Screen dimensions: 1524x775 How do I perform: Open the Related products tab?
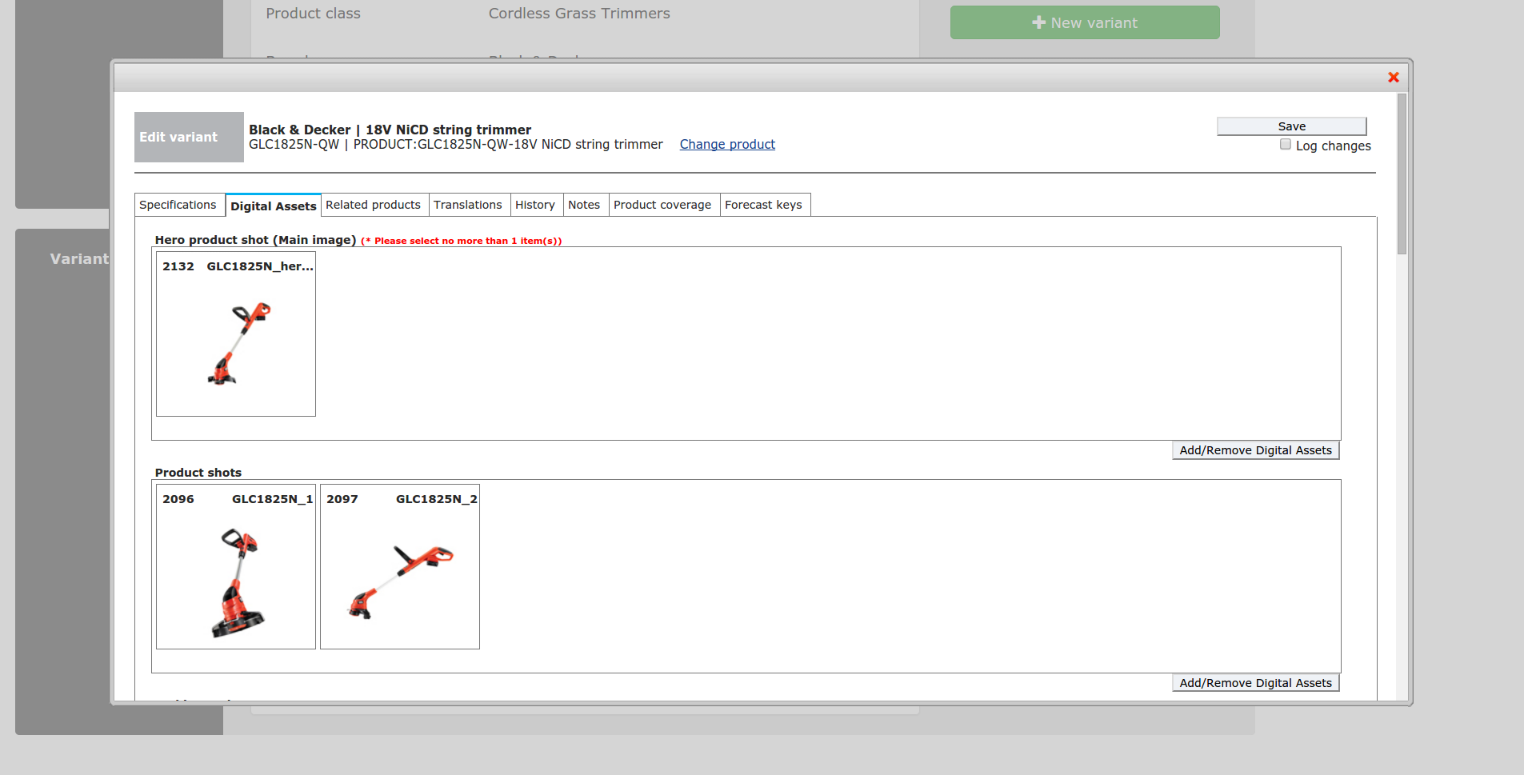pos(373,205)
